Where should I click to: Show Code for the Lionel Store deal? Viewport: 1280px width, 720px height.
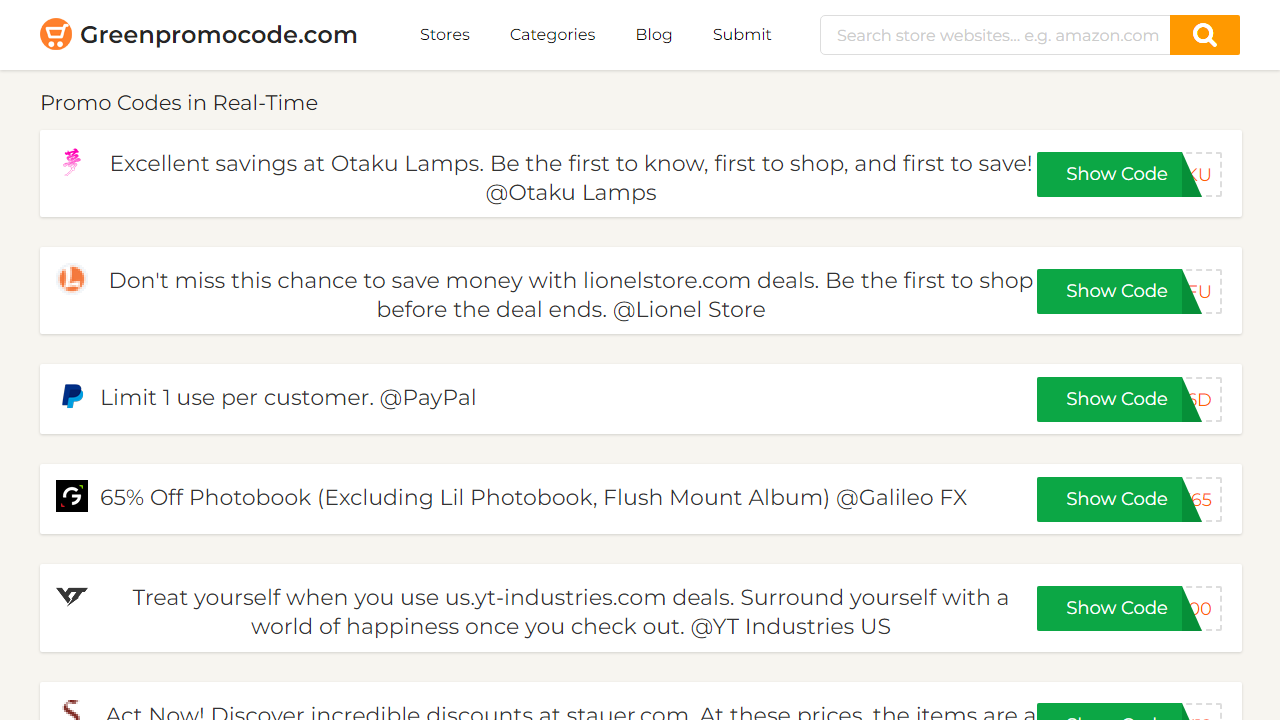coord(1116,291)
